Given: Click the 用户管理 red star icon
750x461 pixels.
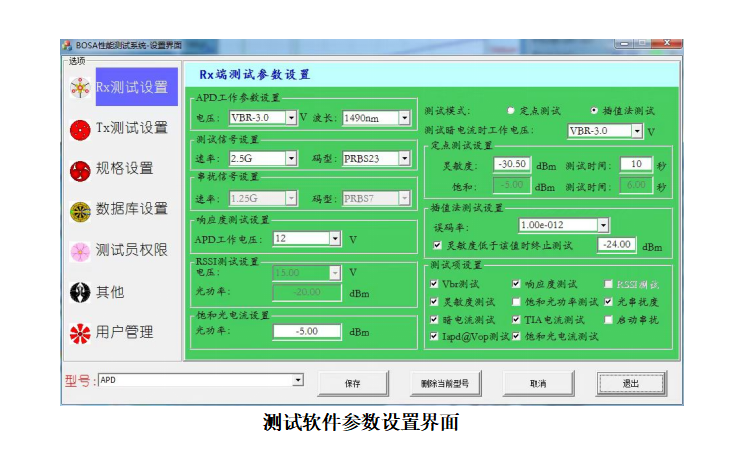Looking at the screenshot, I should point(80,333).
